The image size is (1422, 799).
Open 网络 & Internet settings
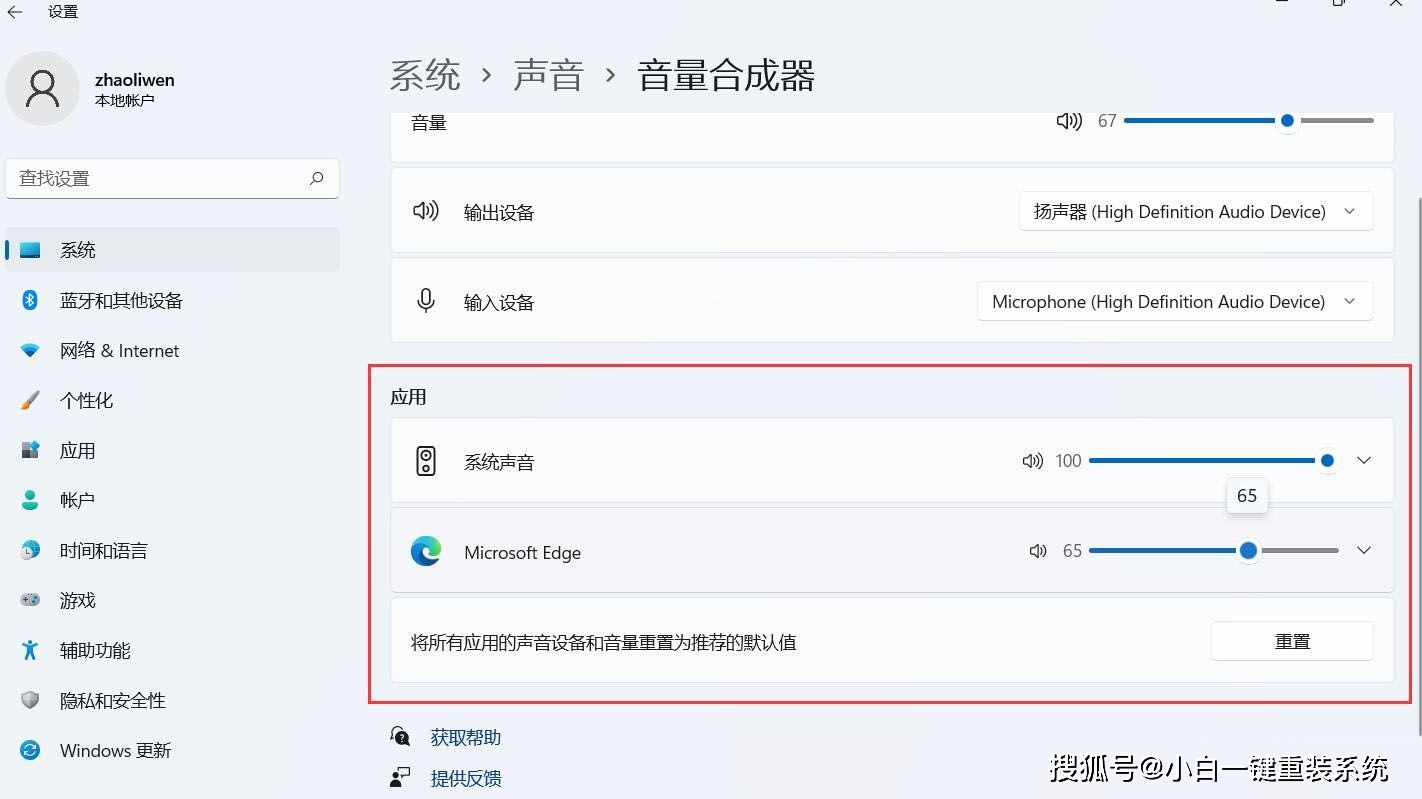(x=172, y=350)
